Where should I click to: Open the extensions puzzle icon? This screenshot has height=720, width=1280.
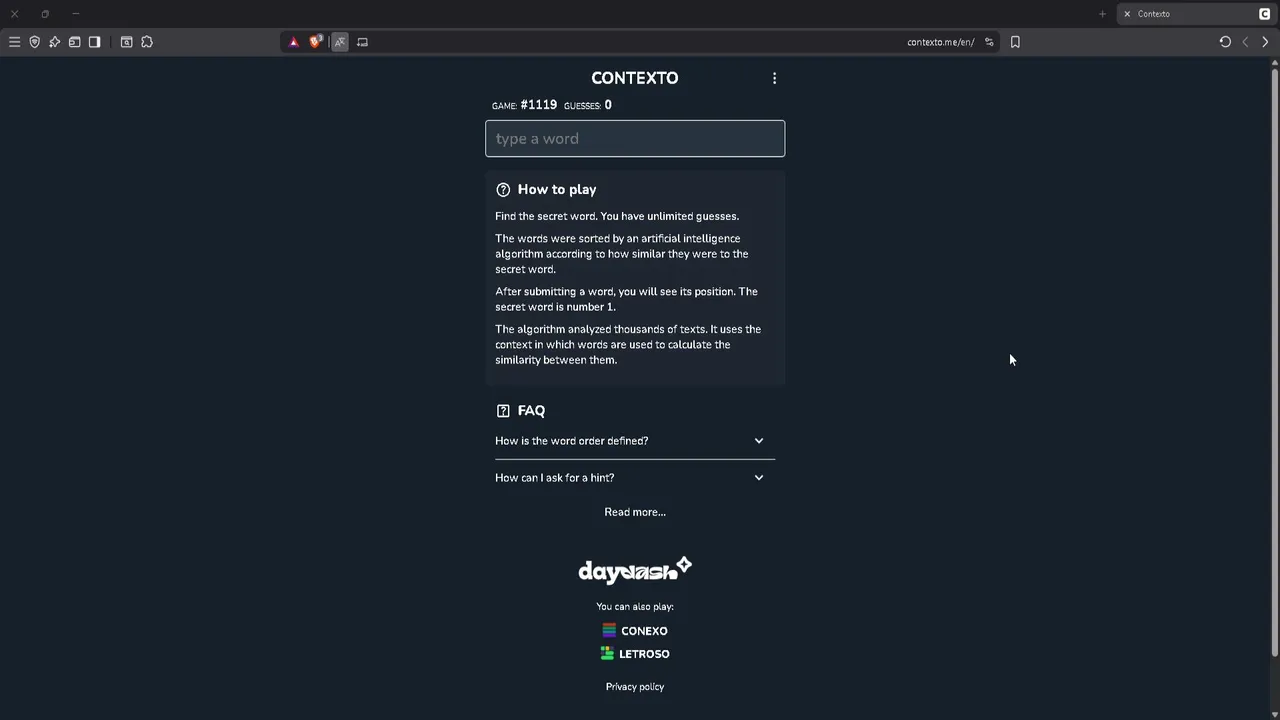pos(147,42)
